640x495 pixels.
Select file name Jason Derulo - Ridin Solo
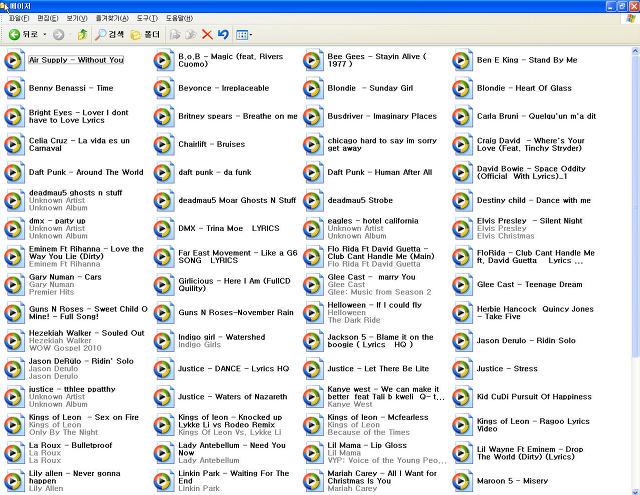click(526, 341)
